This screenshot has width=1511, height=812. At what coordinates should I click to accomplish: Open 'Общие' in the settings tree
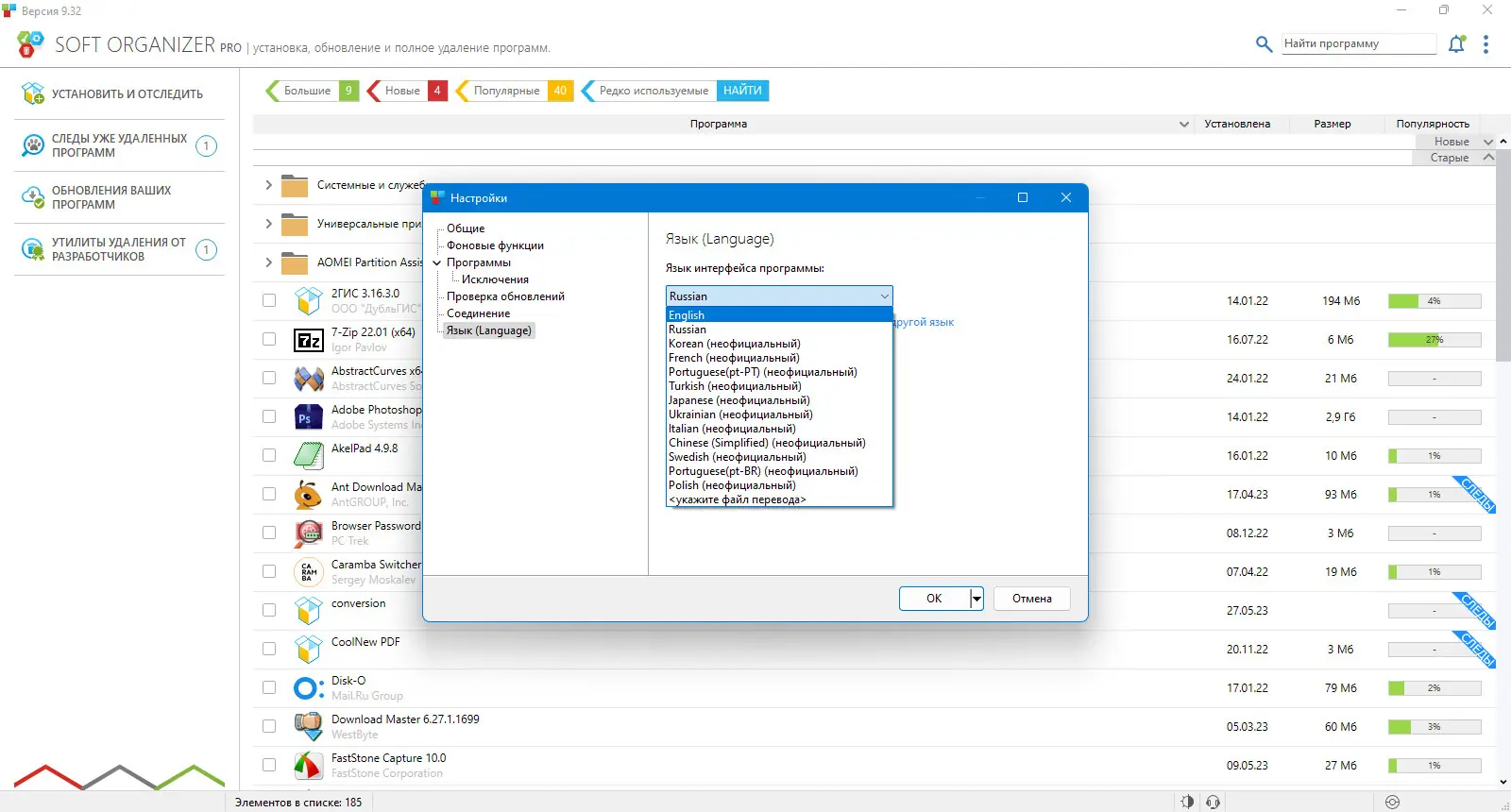tap(466, 228)
